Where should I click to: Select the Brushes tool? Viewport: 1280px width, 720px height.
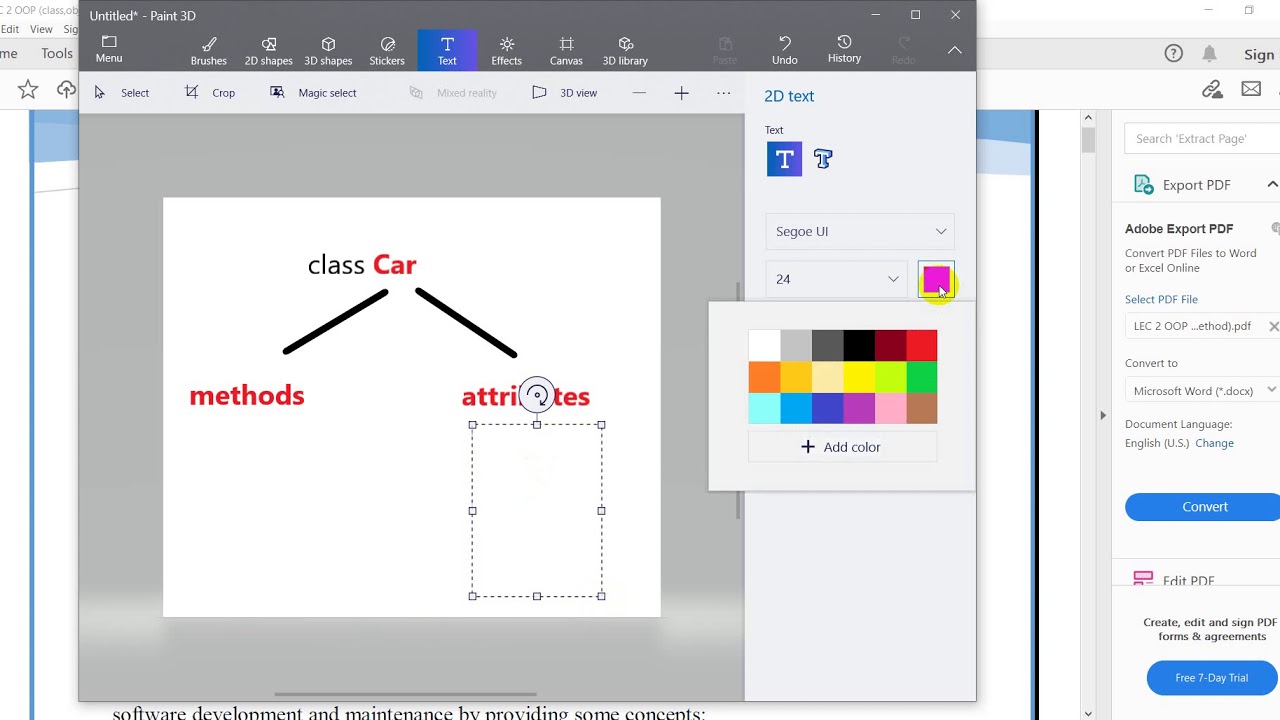208,50
